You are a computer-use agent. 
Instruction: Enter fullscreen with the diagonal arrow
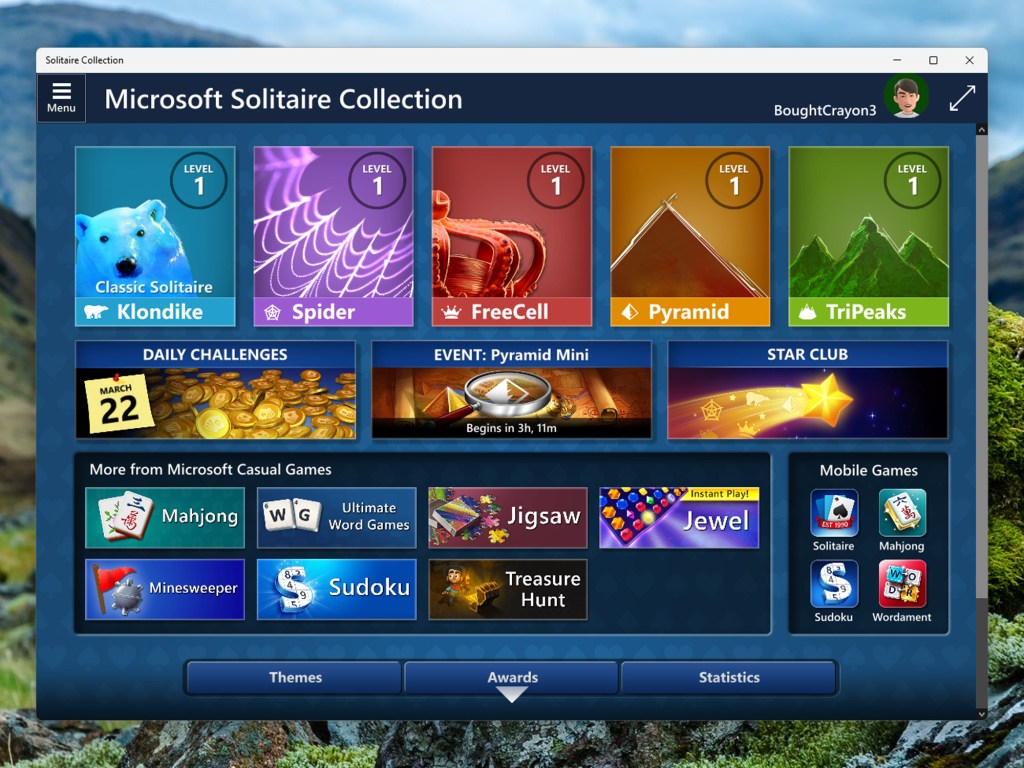pos(962,98)
